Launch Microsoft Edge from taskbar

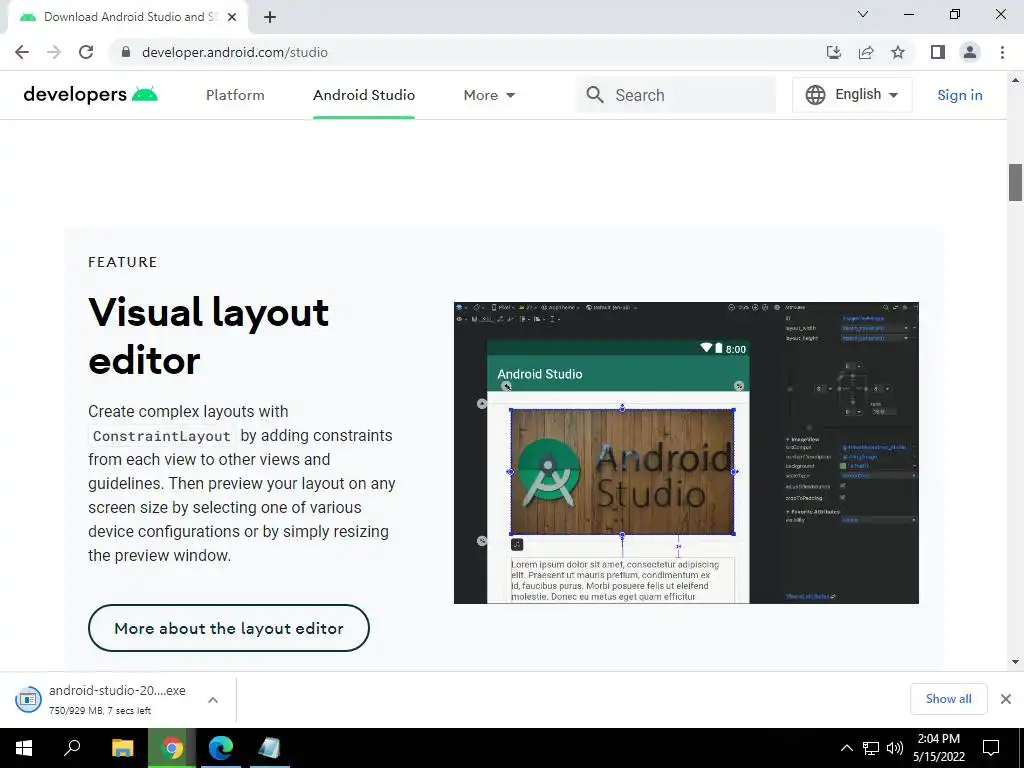click(x=221, y=748)
